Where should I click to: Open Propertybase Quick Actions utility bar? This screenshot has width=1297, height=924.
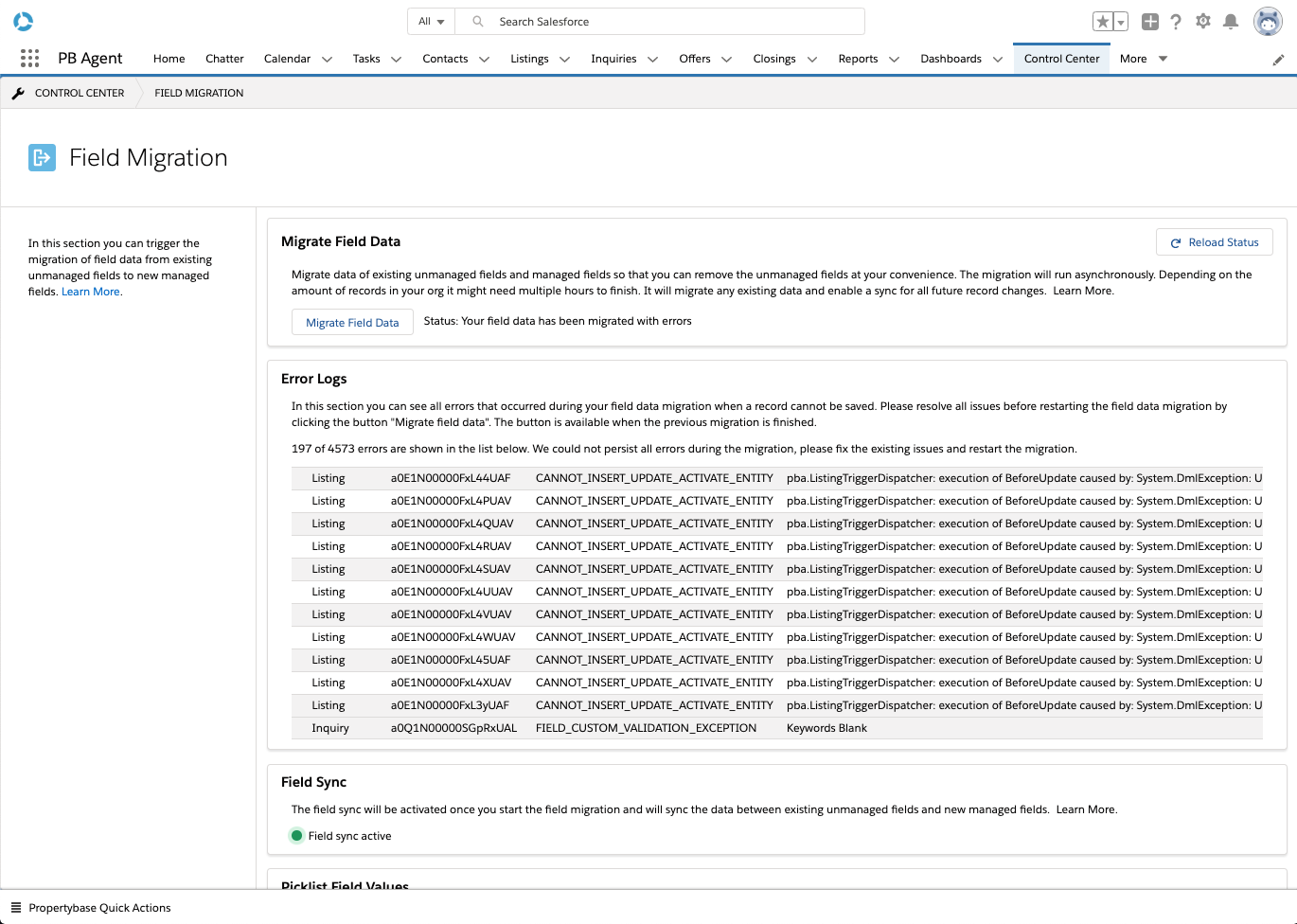(91, 908)
